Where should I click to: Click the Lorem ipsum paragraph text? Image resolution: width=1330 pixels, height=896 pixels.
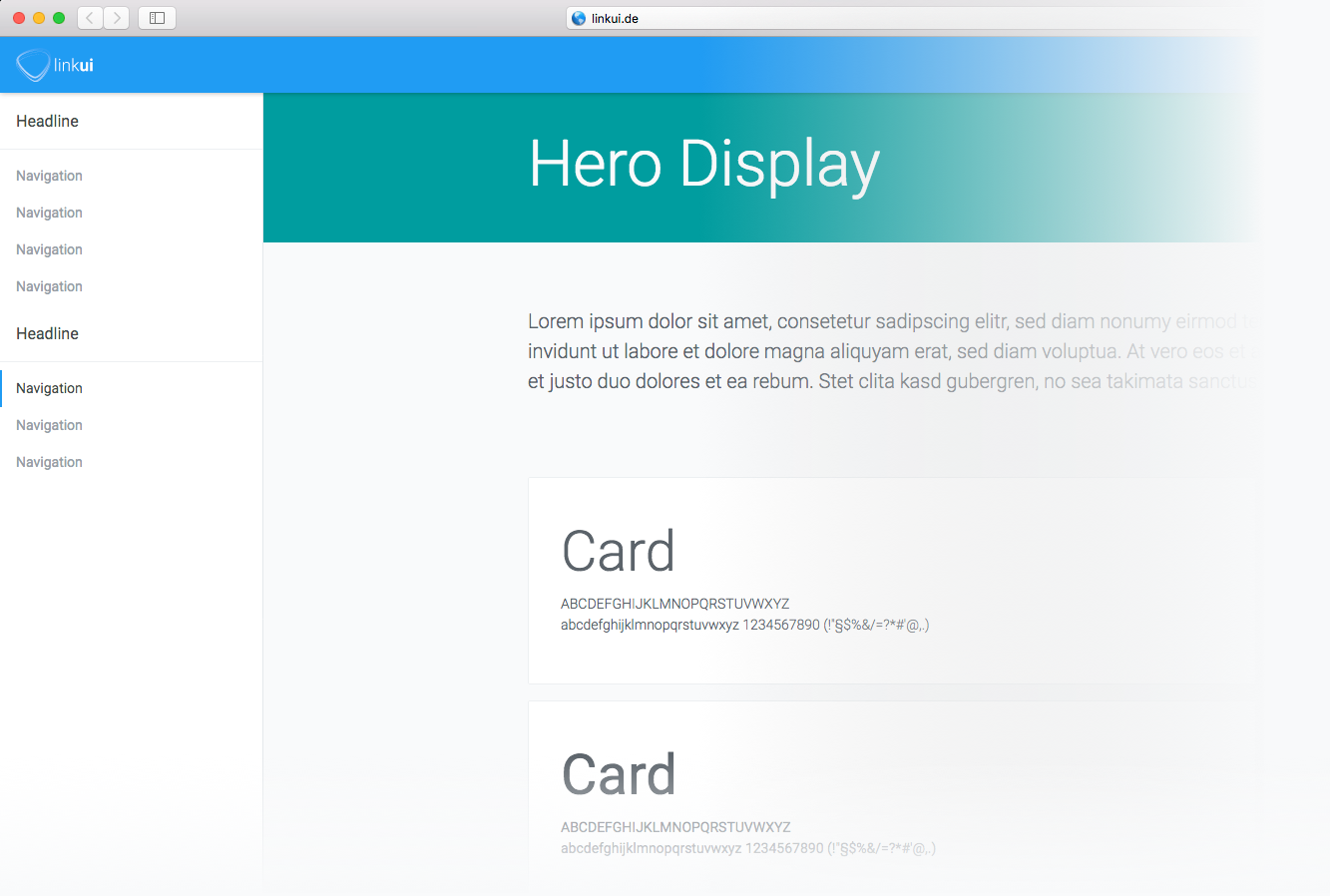click(893, 351)
